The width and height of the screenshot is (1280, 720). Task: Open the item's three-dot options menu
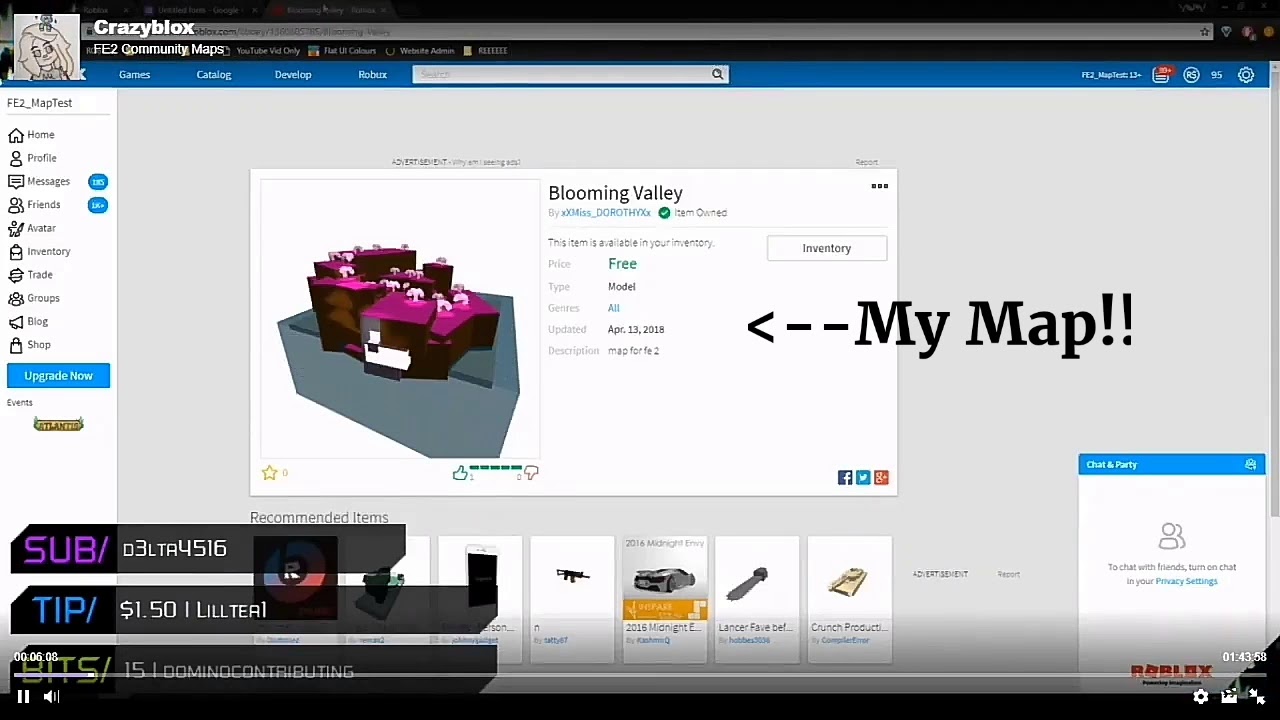tap(880, 186)
